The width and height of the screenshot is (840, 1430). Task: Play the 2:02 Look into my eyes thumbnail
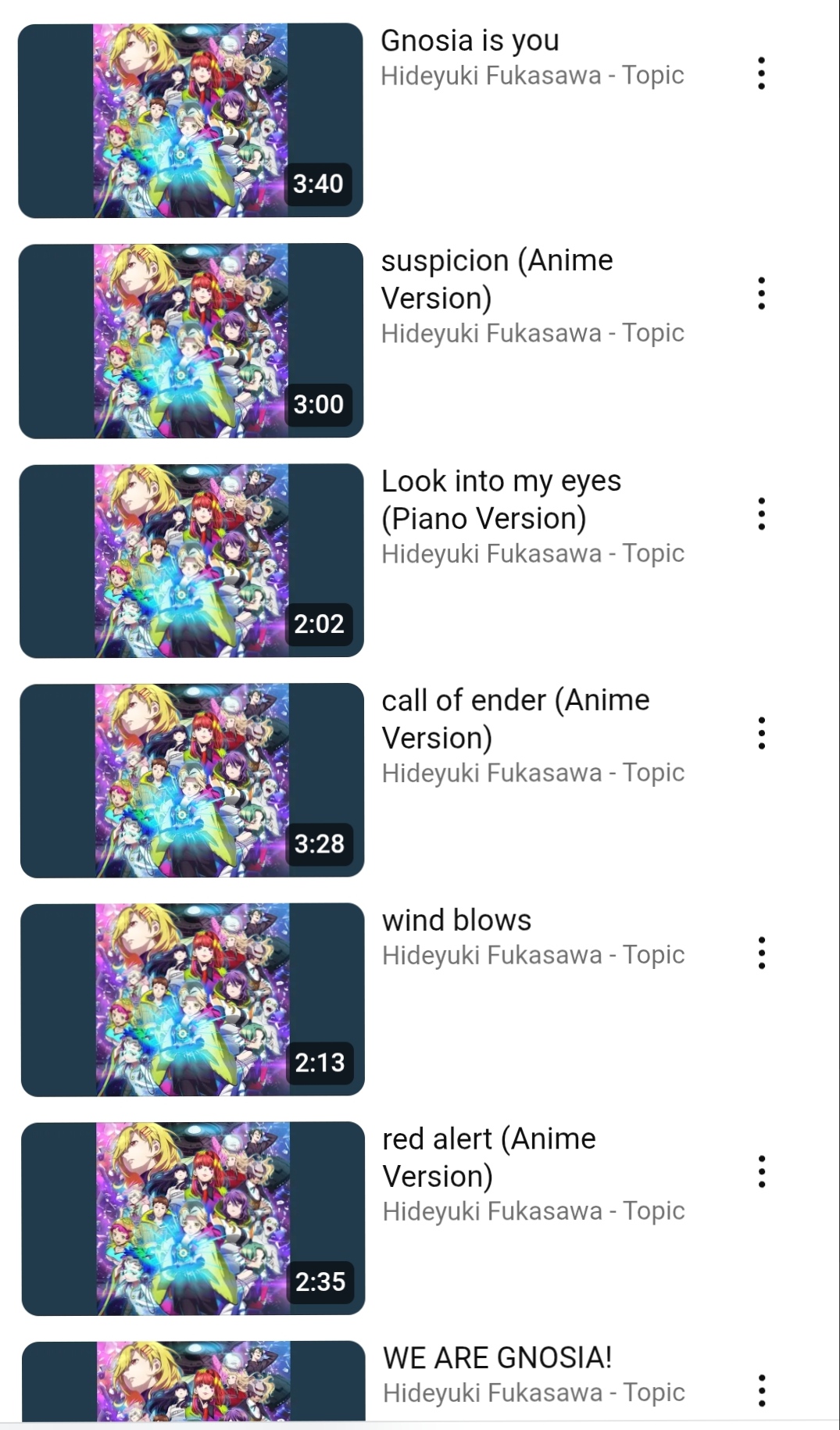pyautogui.click(x=191, y=560)
